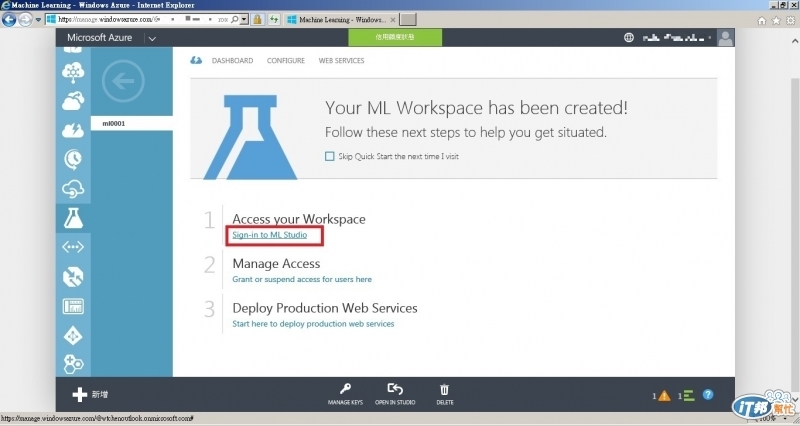The image size is (800, 426).
Task: Click the blue help question mark
Action: pyautogui.click(x=708, y=394)
